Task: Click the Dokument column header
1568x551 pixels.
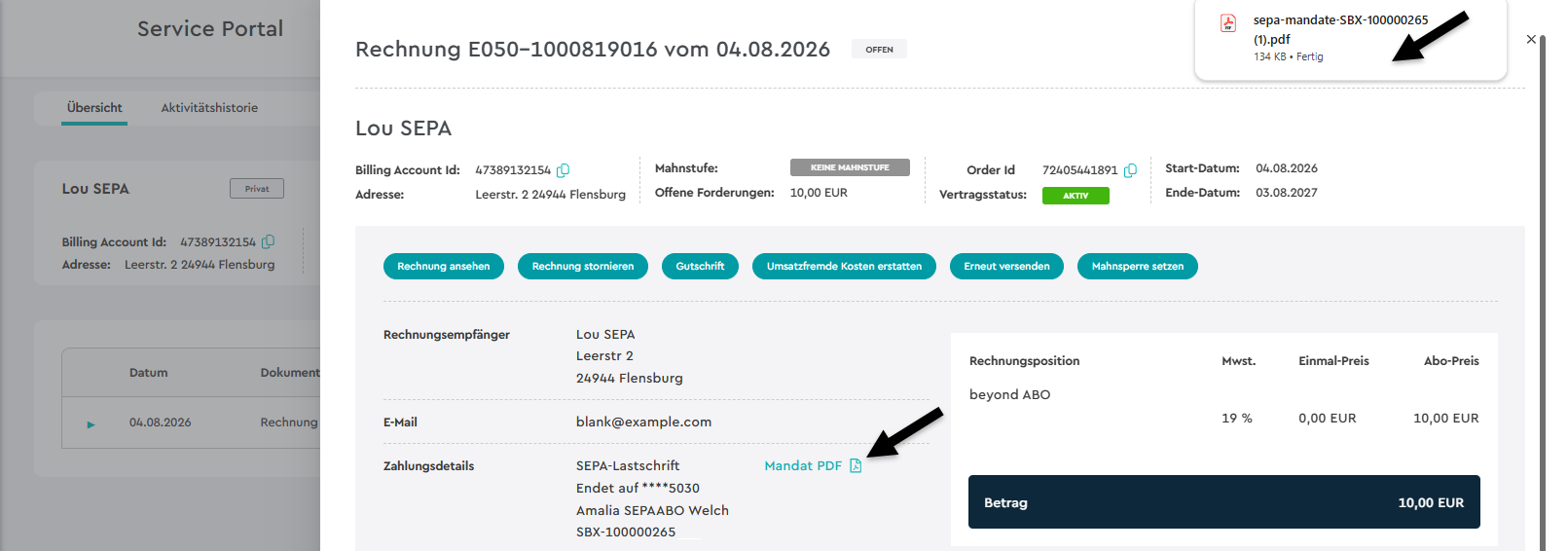Action: [290, 373]
